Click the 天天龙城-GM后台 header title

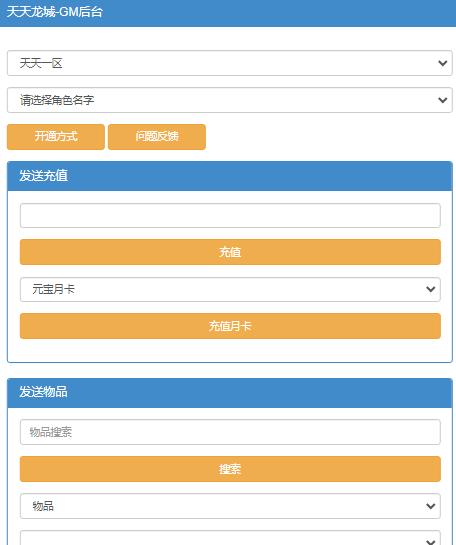tap(55, 12)
